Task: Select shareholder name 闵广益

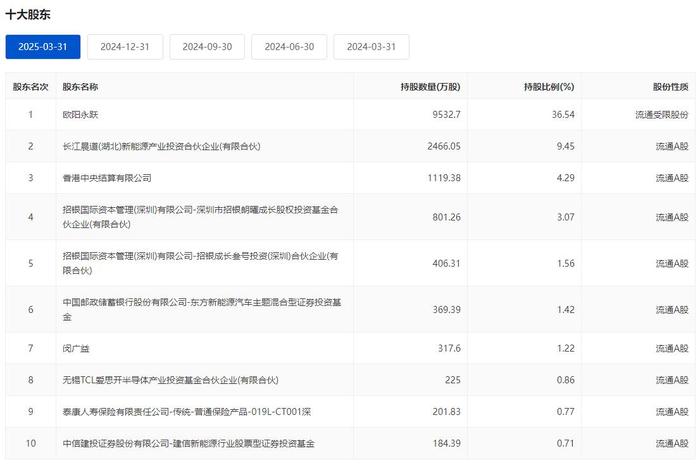Action: coord(76,349)
